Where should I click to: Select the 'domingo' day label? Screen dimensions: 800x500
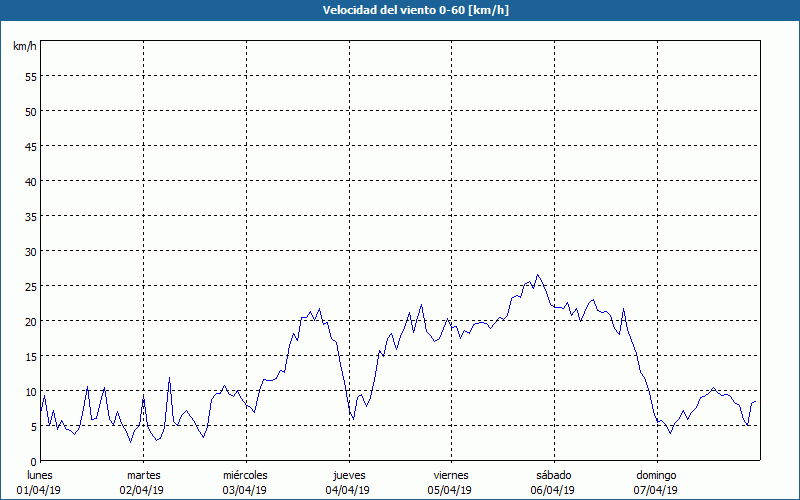pos(656,476)
